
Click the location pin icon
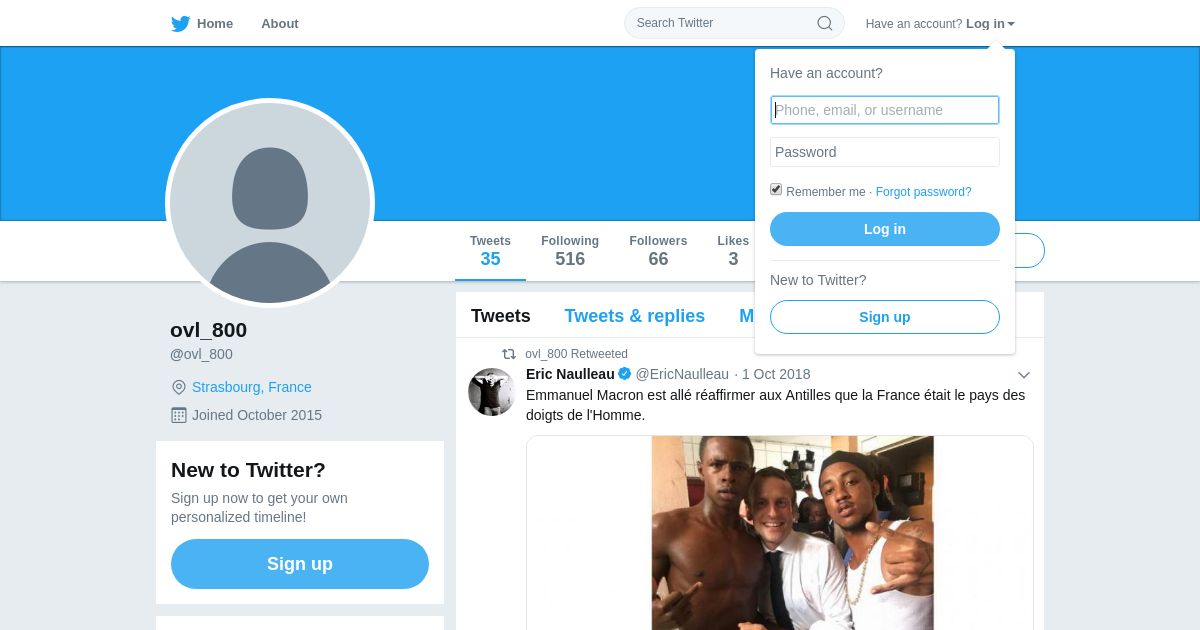coord(179,387)
